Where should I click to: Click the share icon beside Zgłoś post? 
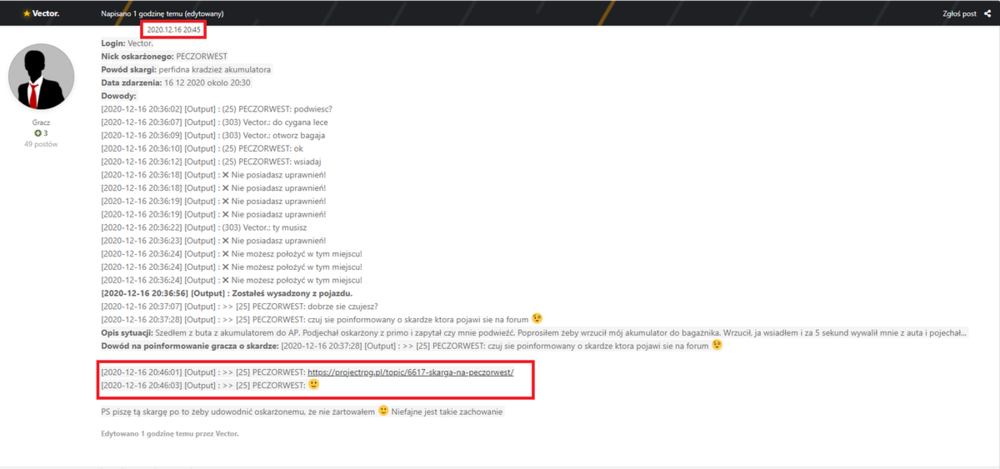pos(987,13)
